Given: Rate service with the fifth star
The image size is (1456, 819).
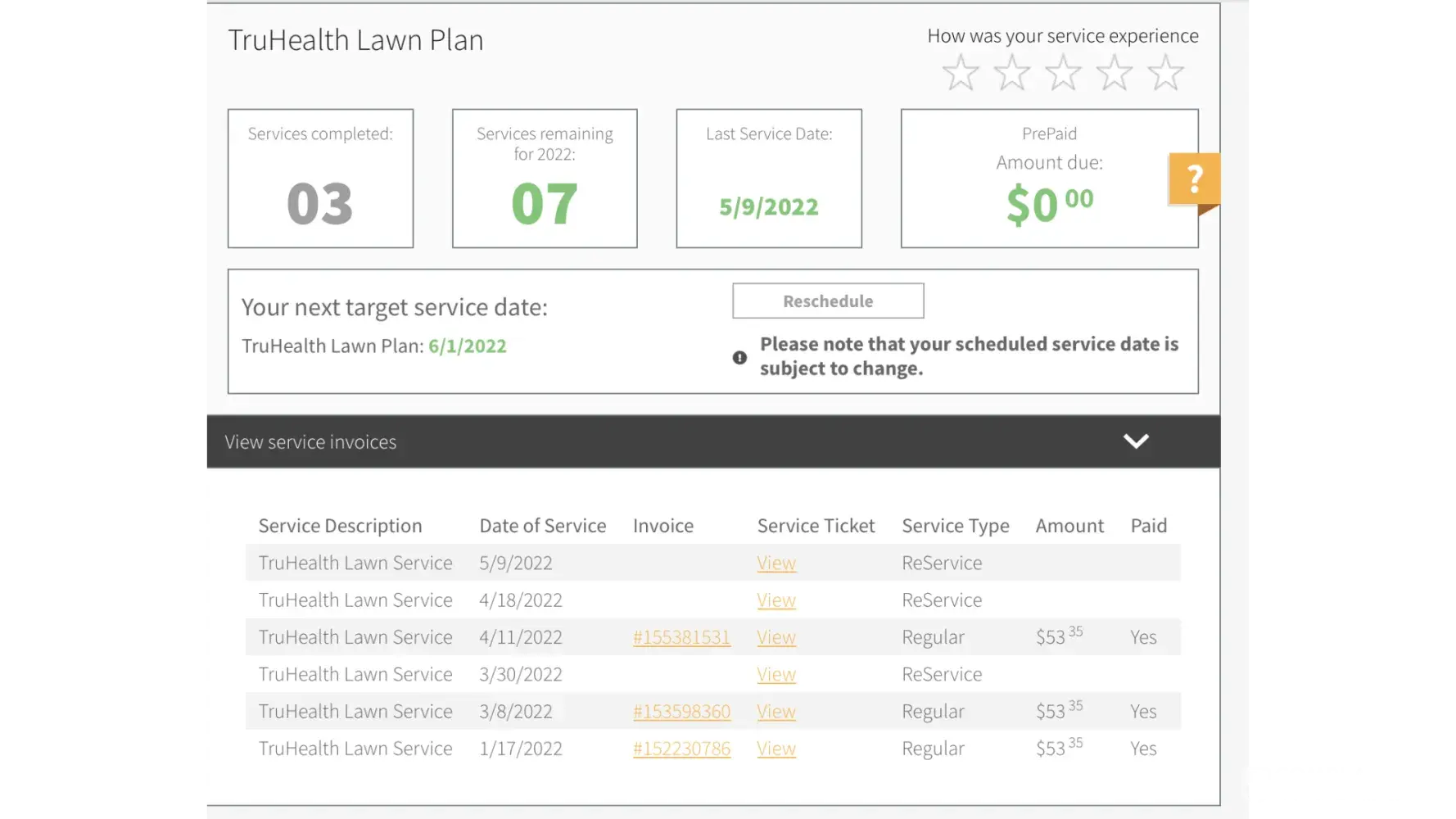Looking at the screenshot, I should pos(1165,73).
